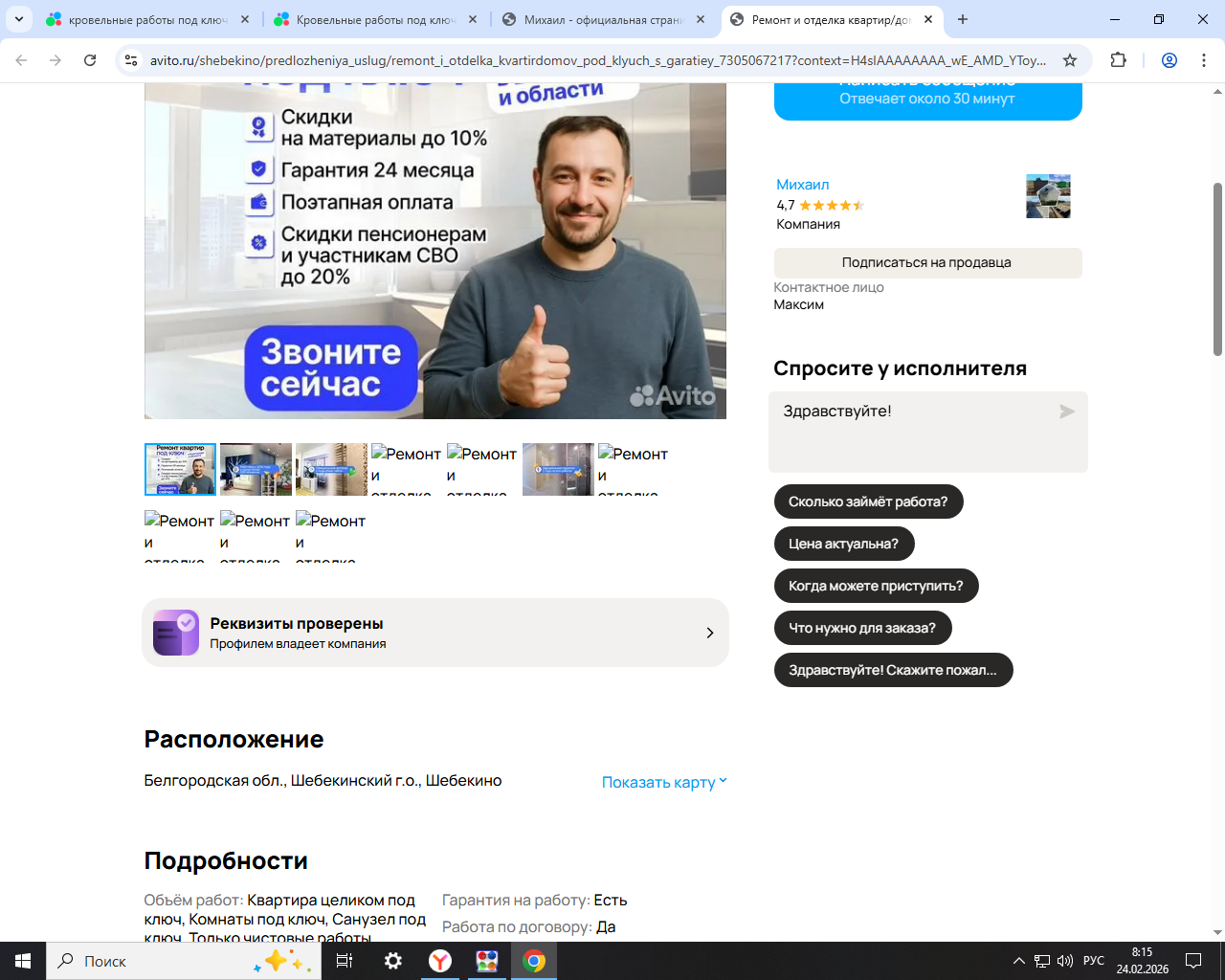Image resolution: width=1225 pixels, height=980 pixels.
Task: Open the main listing photo with the thumbs-up man
Action: click(x=435, y=251)
